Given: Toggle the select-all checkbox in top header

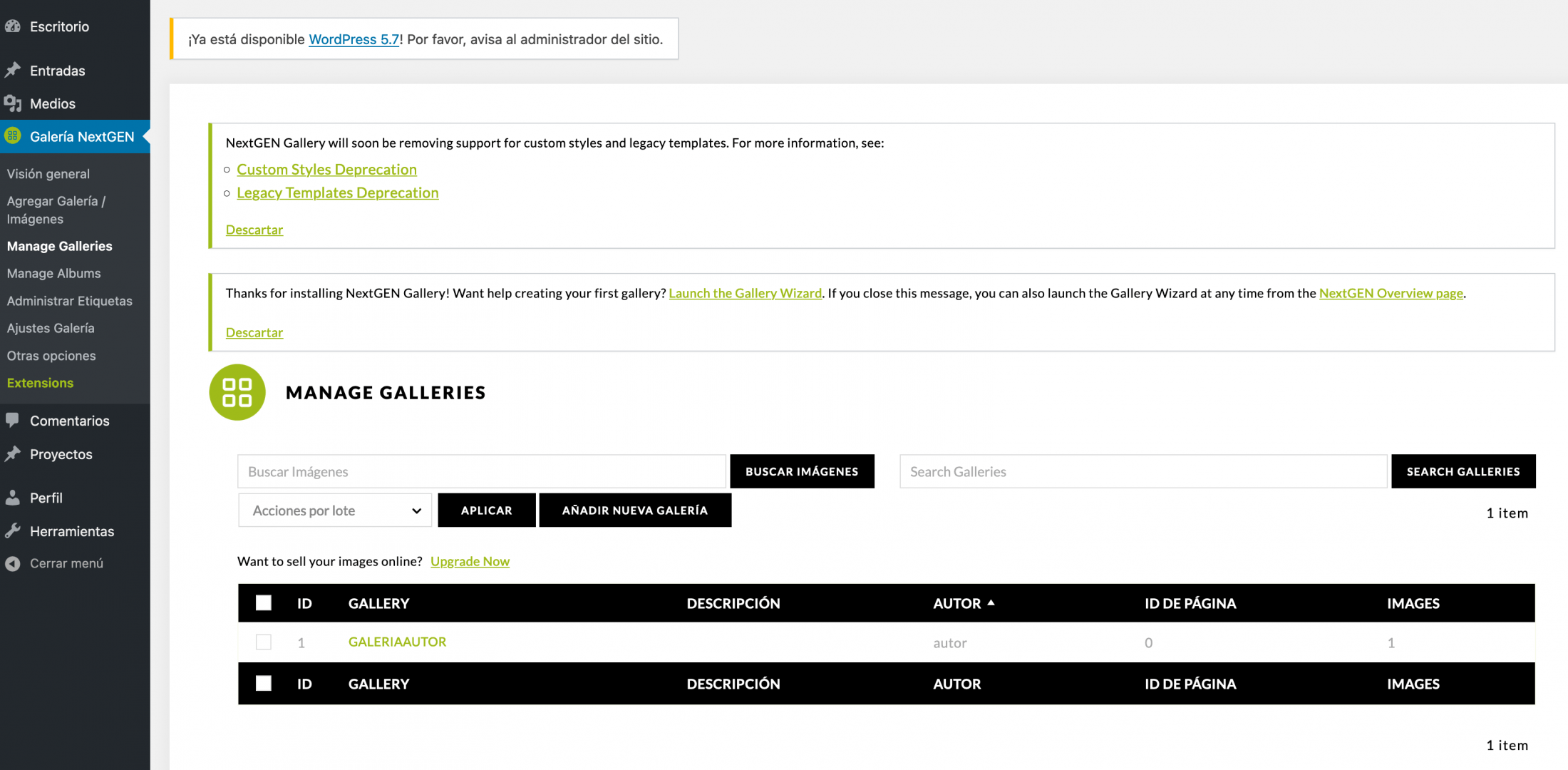Looking at the screenshot, I should click(264, 603).
